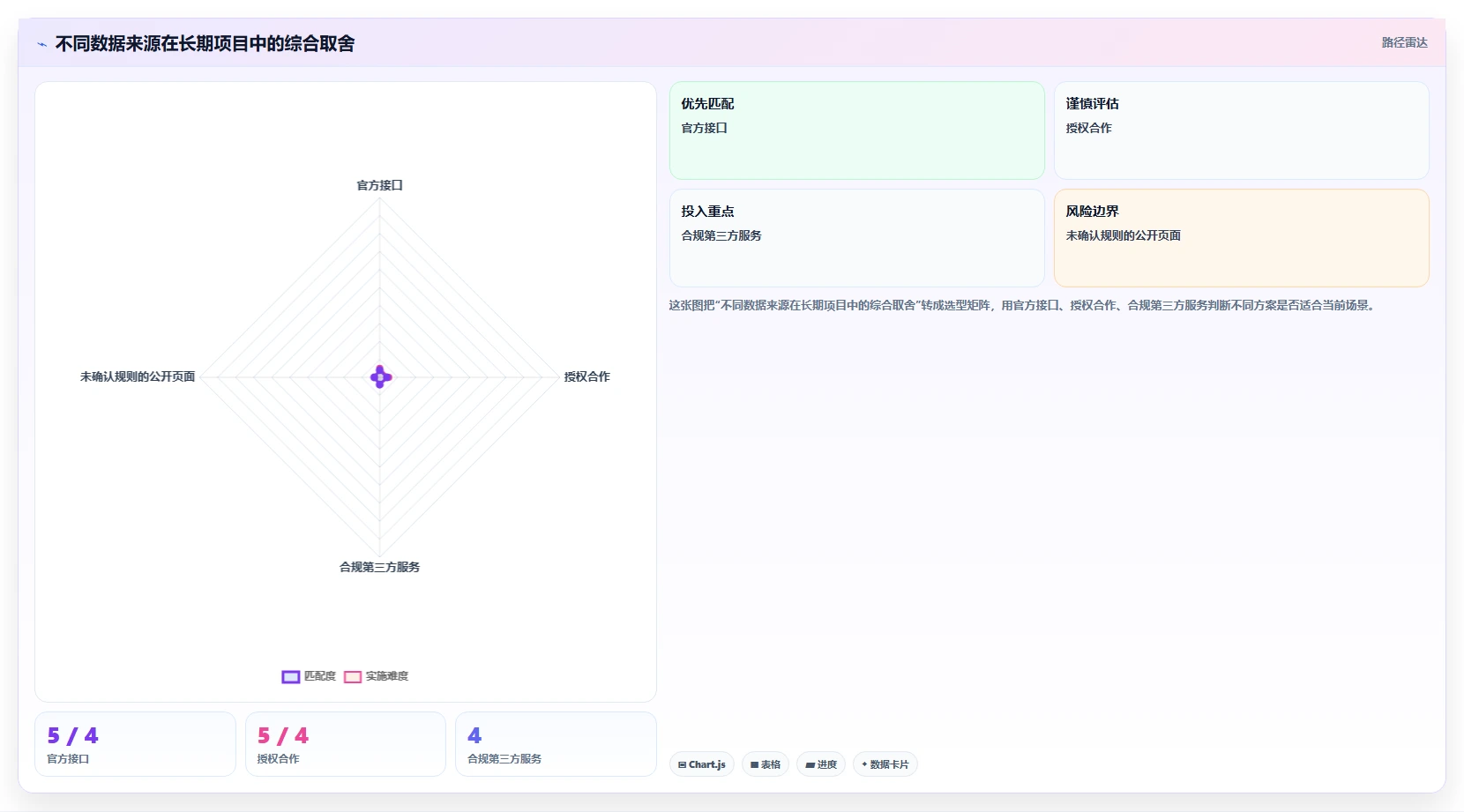The width and height of the screenshot is (1464, 812).
Task: Click 官方接口 text inside the 优先匹配 card
Action: [x=704, y=128]
